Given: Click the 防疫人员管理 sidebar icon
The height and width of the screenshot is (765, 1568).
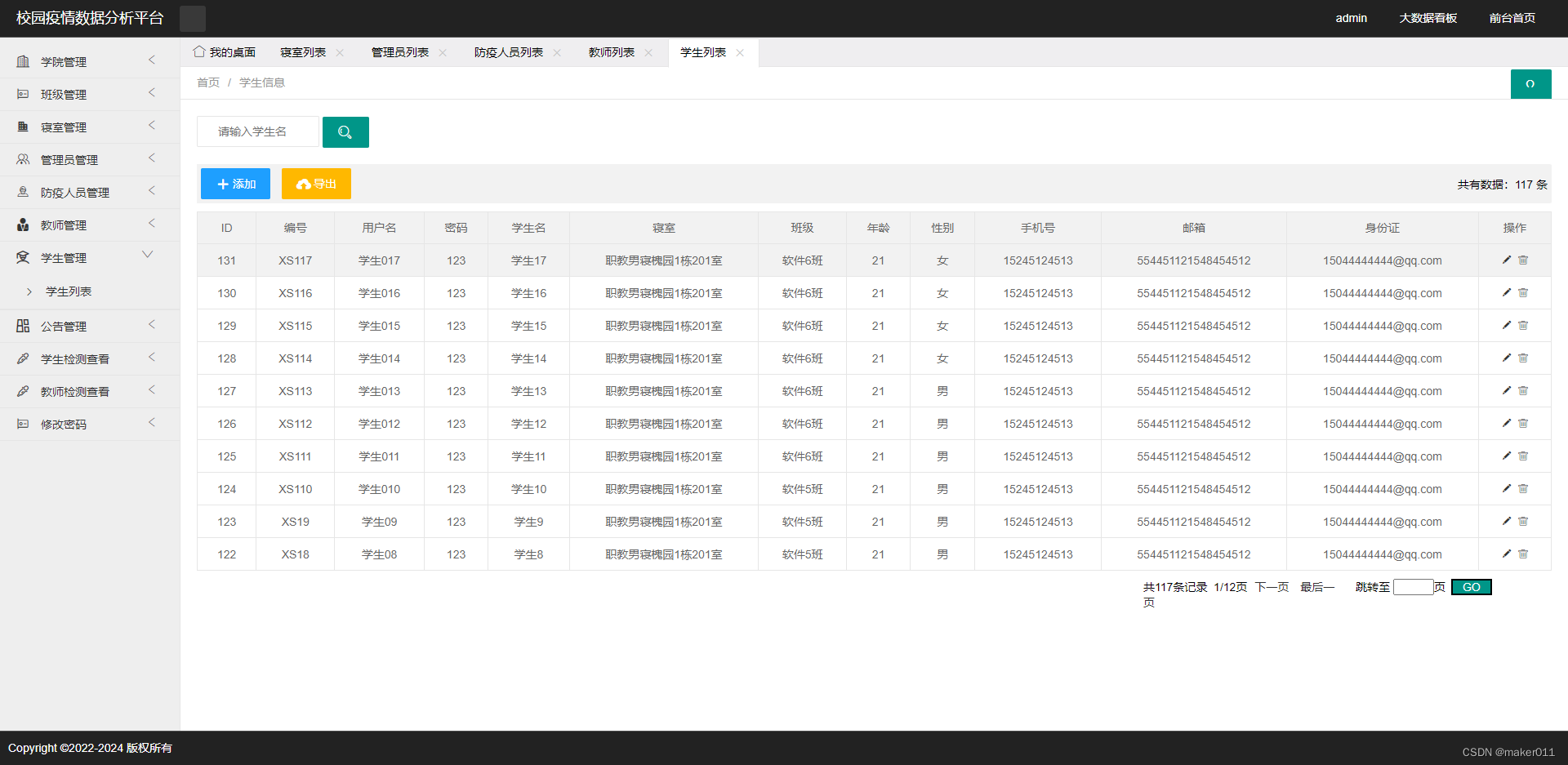Looking at the screenshot, I should point(23,193).
